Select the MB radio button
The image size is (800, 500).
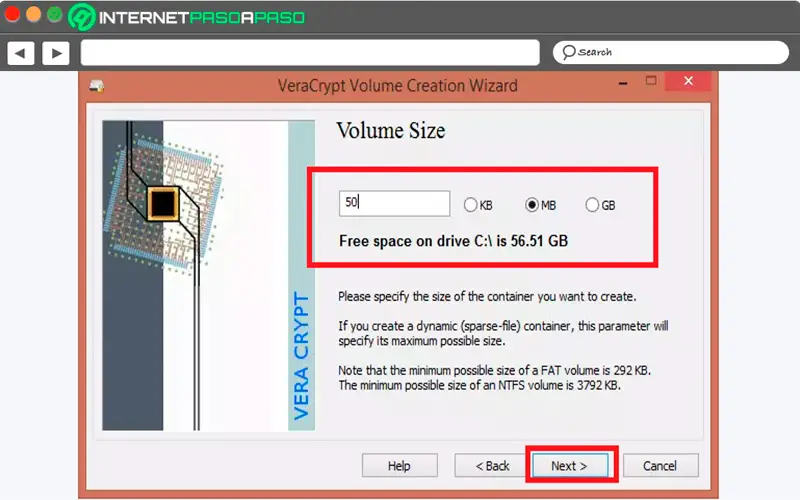pos(532,205)
